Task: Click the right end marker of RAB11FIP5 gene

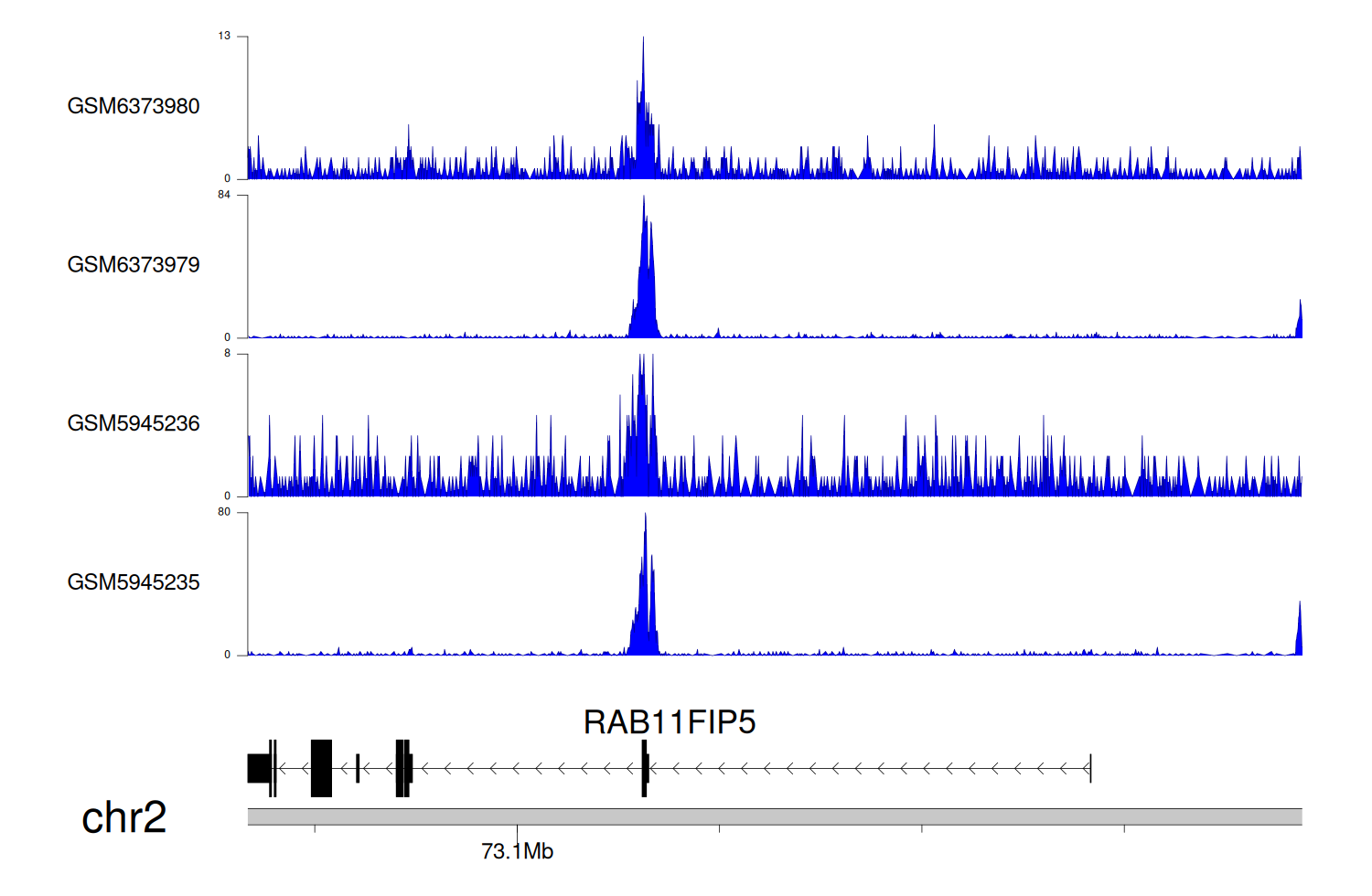Action: click(x=1090, y=769)
